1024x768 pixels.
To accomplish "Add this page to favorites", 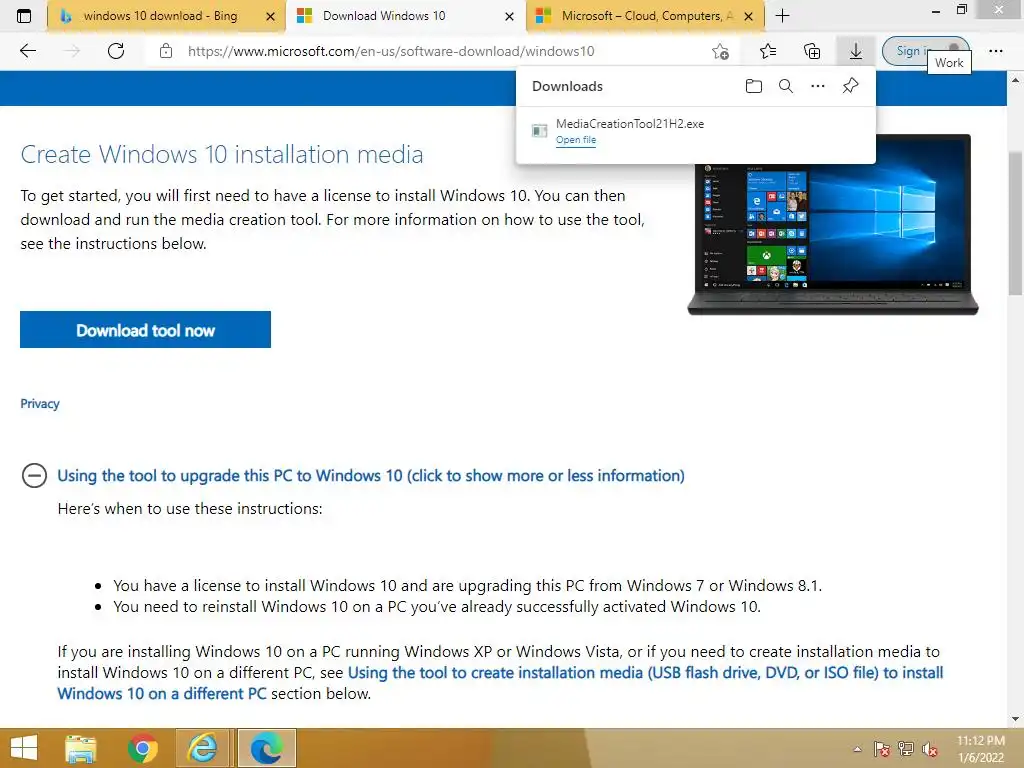I will click(x=720, y=51).
